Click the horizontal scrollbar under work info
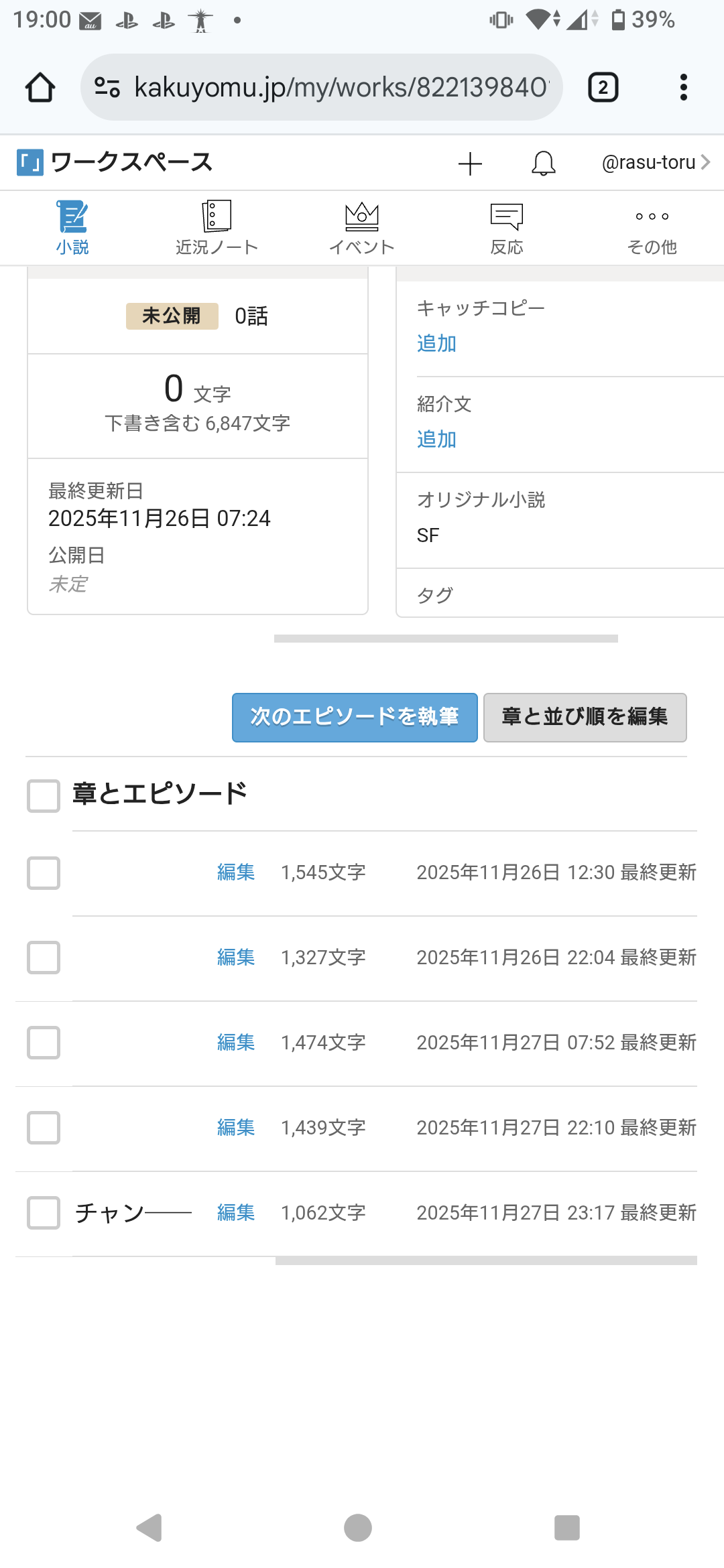This screenshot has width=724, height=1568. (x=446, y=639)
